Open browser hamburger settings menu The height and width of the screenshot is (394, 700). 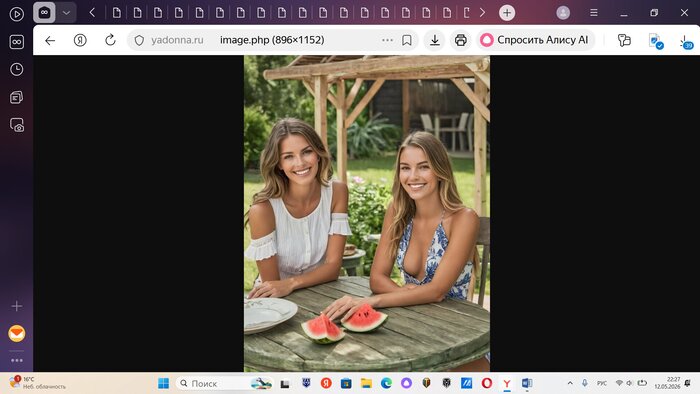tap(594, 13)
